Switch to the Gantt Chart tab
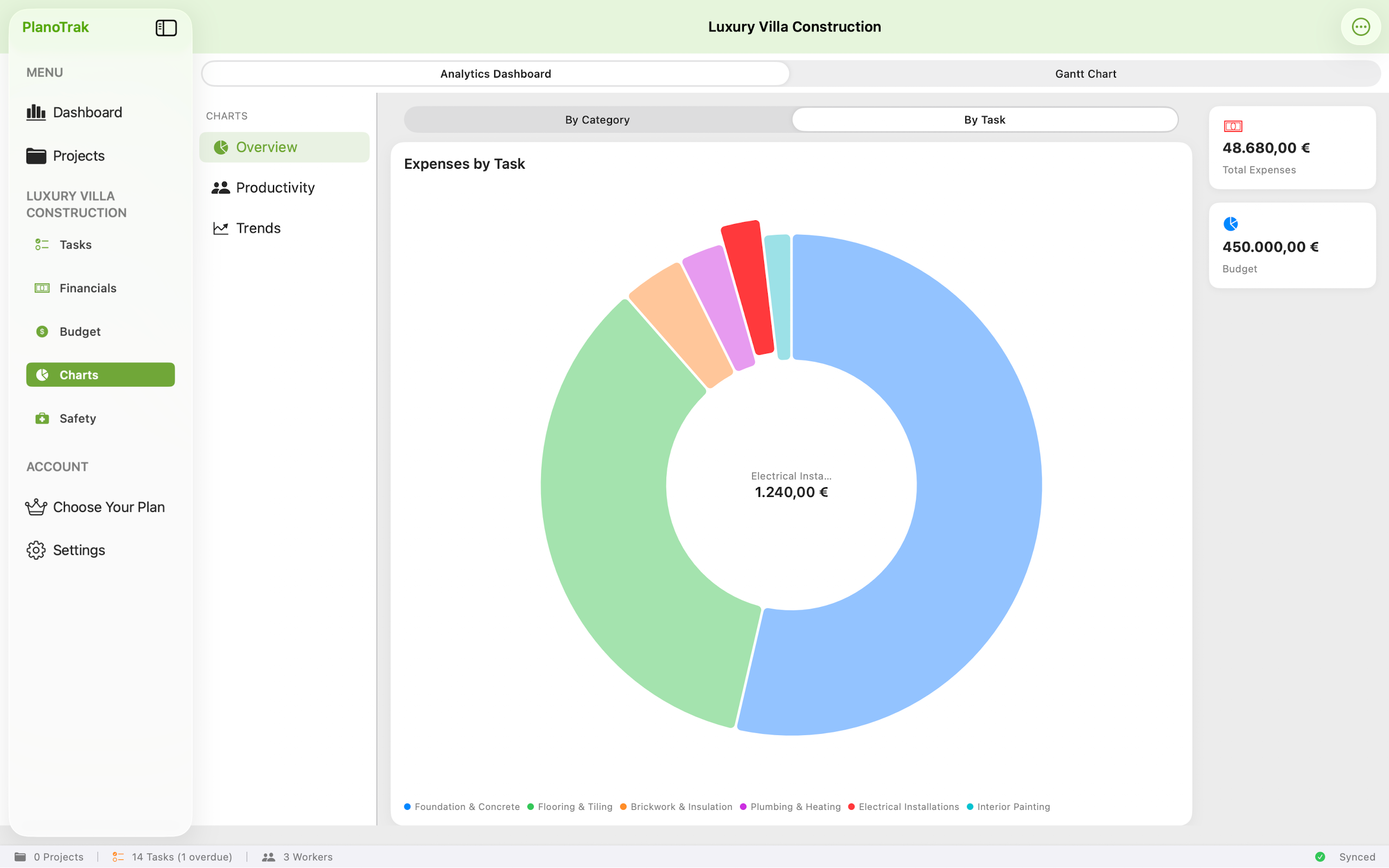Image resolution: width=1389 pixels, height=868 pixels. (x=1085, y=73)
